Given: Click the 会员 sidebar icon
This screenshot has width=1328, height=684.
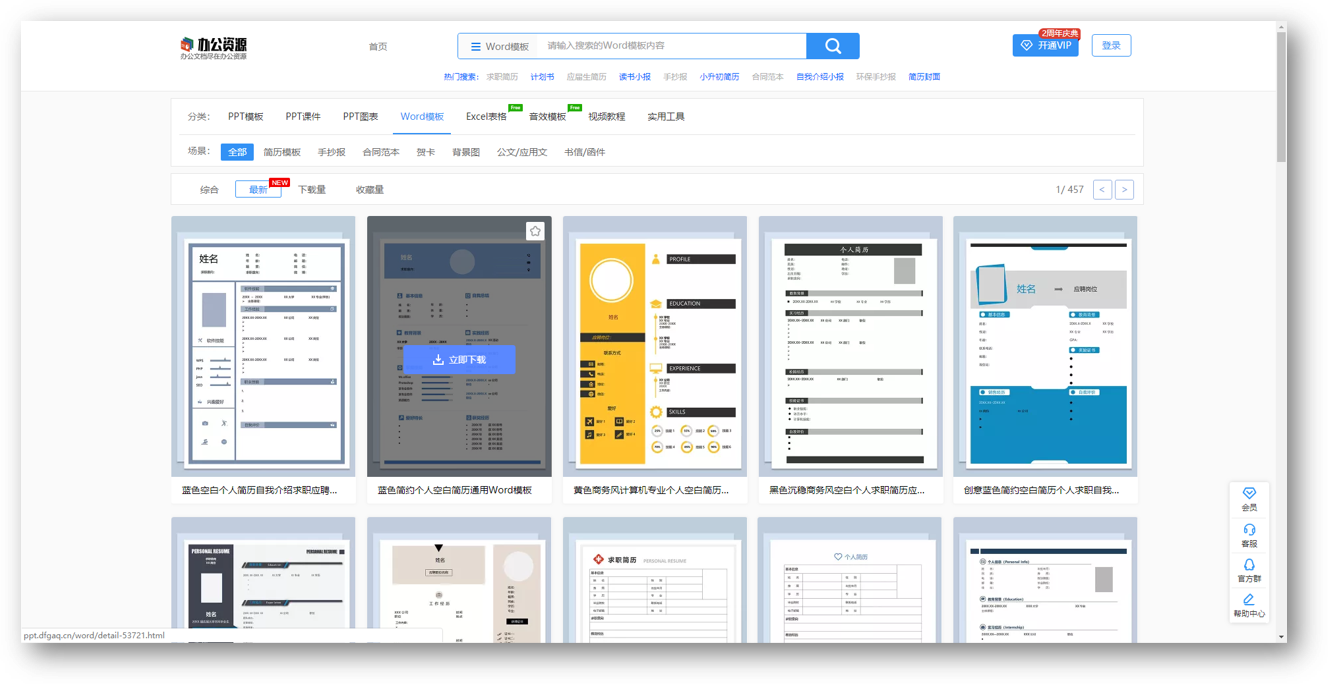Looking at the screenshot, I should [1249, 500].
